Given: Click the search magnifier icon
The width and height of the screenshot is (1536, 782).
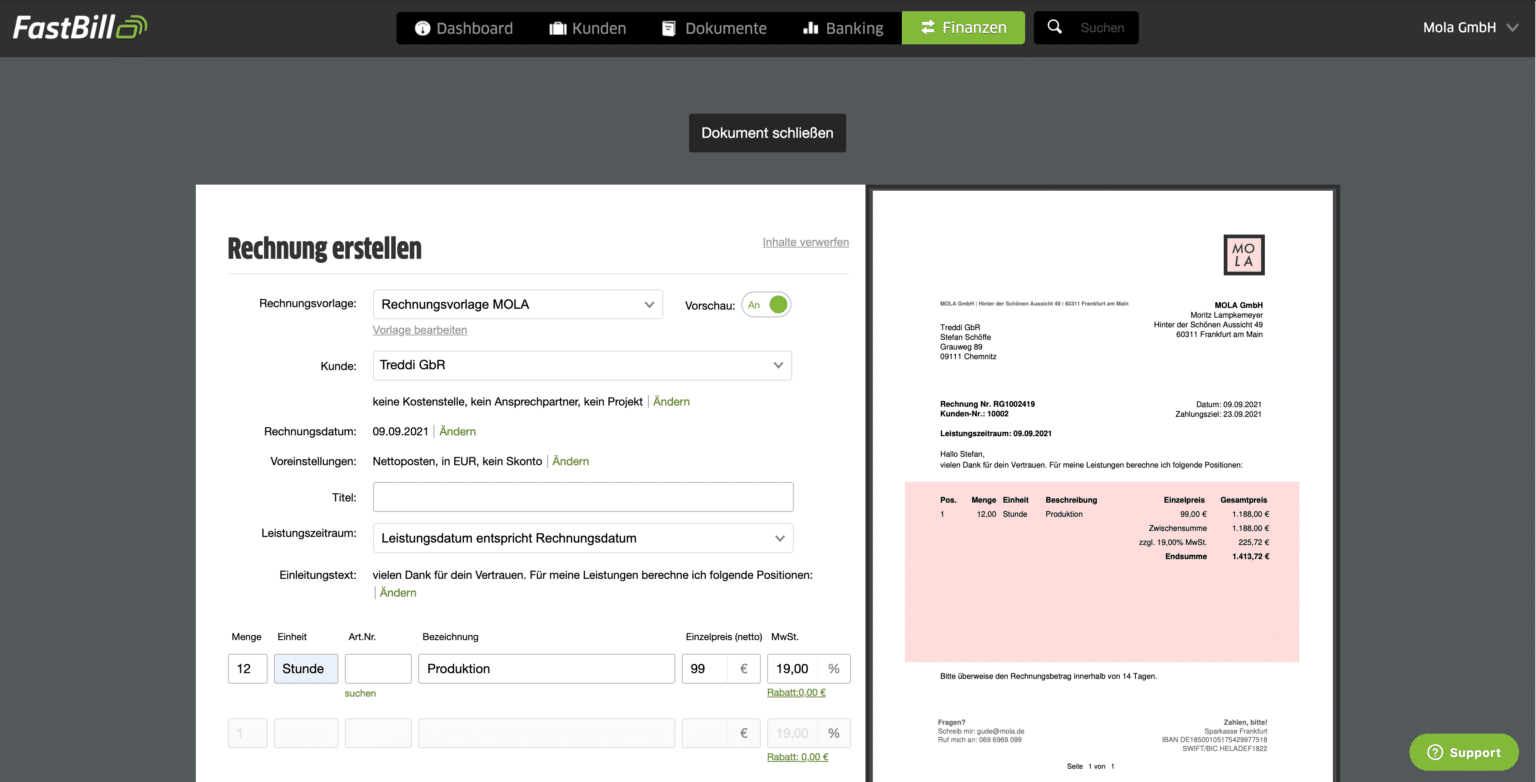Looking at the screenshot, I should point(1054,27).
